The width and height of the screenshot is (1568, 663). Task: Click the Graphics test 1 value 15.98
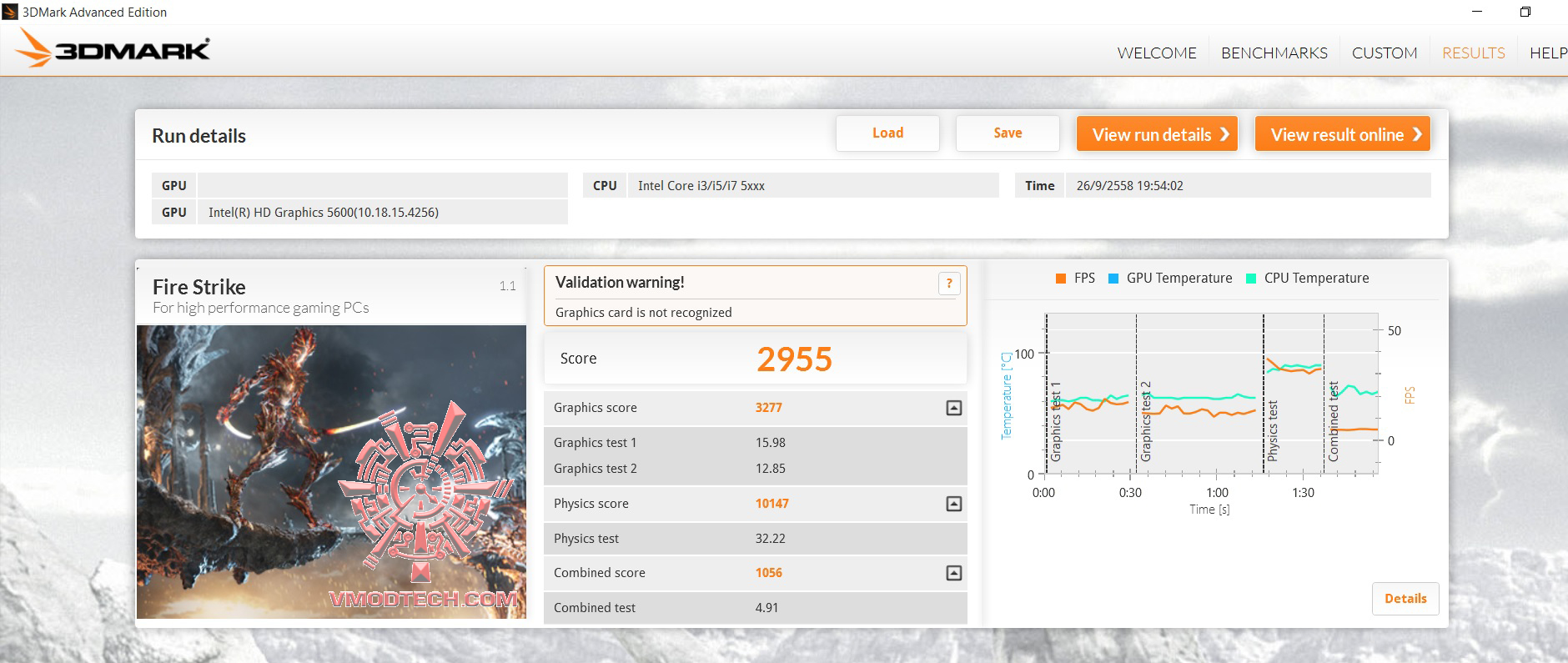pyautogui.click(x=771, y=443)
